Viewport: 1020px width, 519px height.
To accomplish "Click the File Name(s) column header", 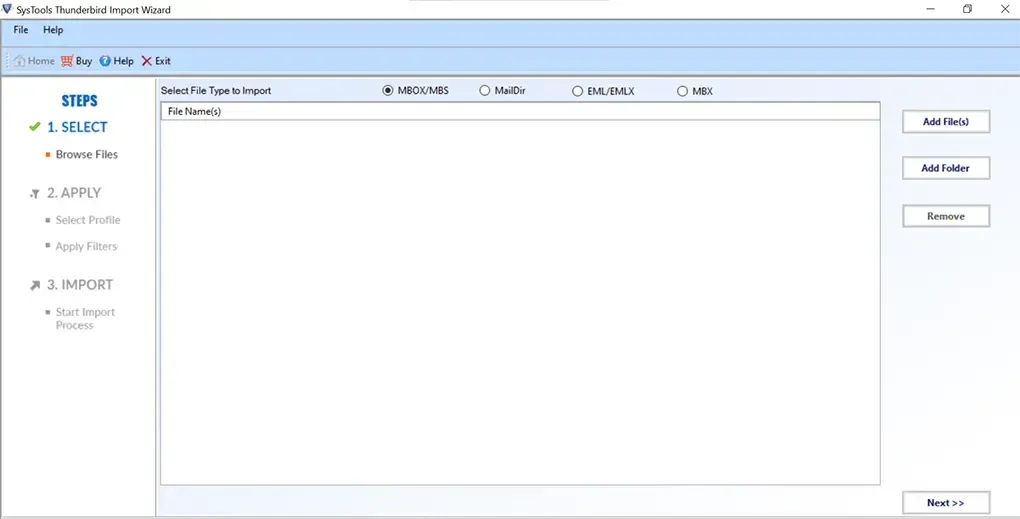I will pyautogui.click(x=520, y=111).
